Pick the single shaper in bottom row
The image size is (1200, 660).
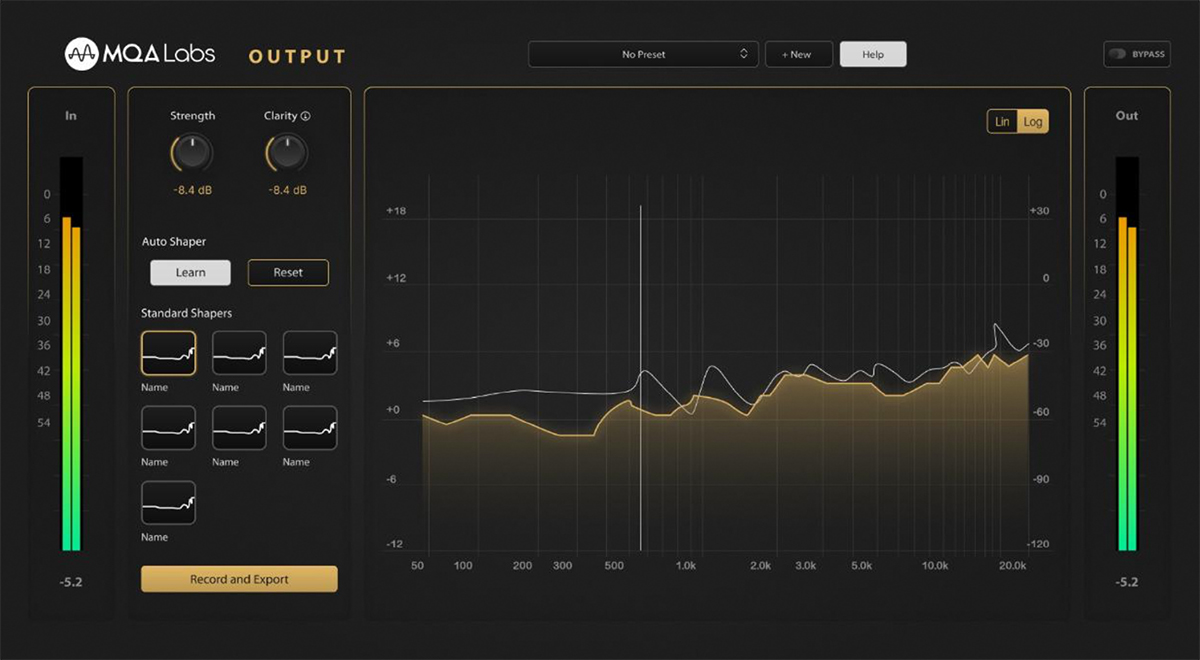pos(168,503)
